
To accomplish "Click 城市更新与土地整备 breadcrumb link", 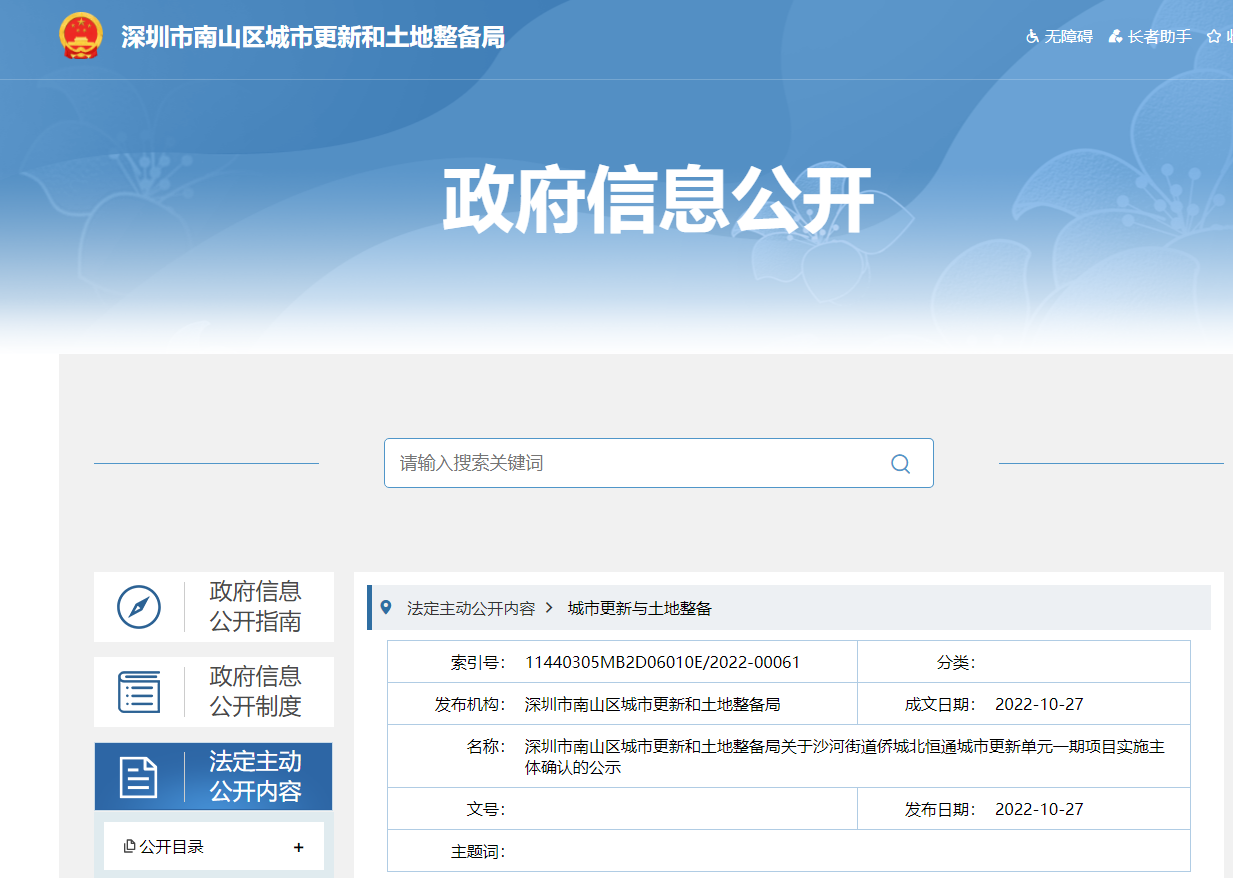I will (x=639, y=608).
